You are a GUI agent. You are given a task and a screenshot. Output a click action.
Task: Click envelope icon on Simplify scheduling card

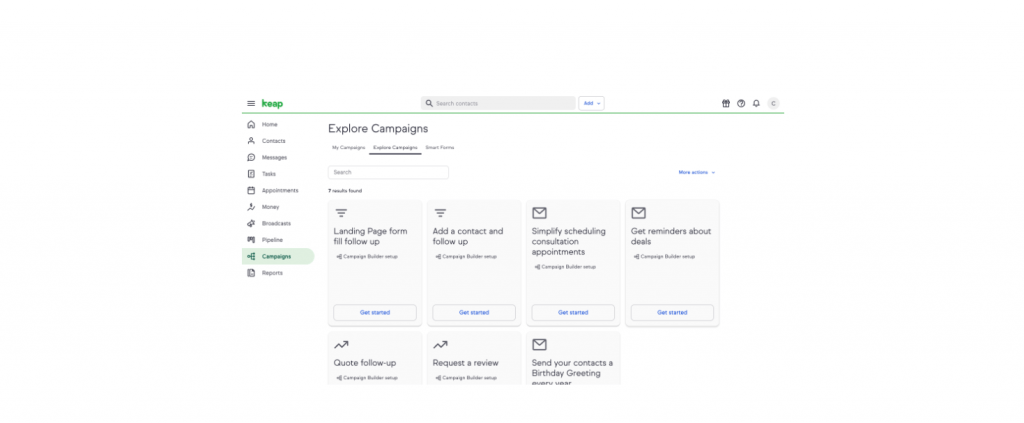pyautogui.click(x=539, y=213)
